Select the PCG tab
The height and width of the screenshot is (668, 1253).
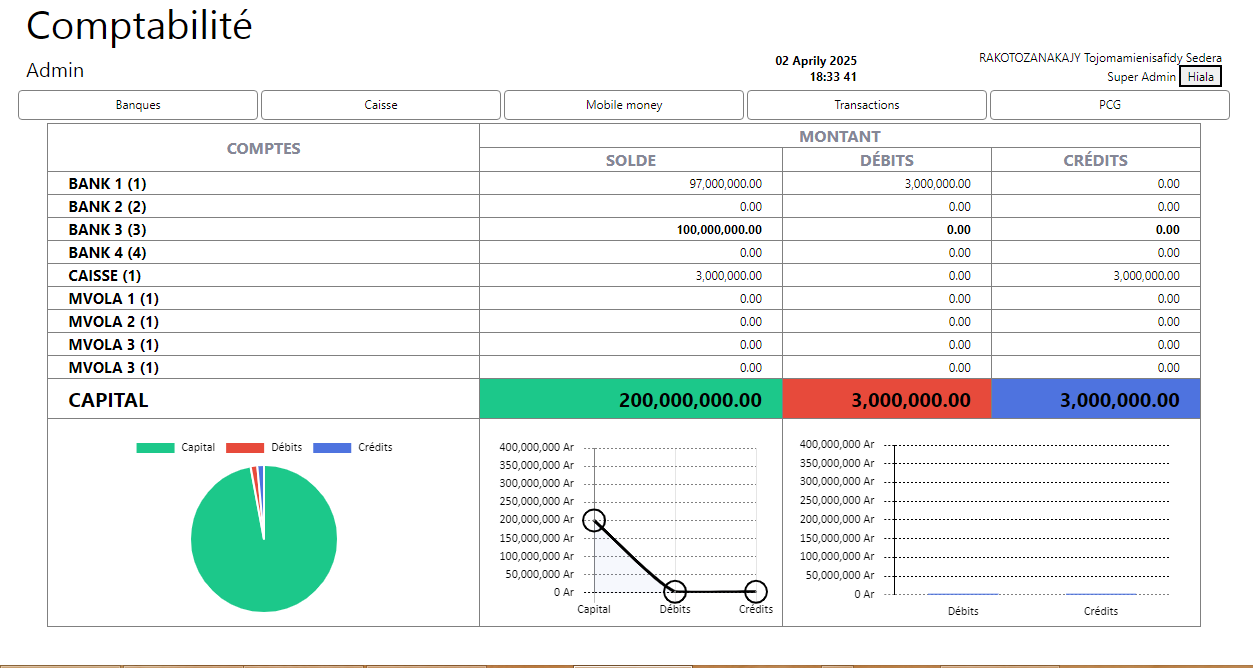pos(1109,105)
